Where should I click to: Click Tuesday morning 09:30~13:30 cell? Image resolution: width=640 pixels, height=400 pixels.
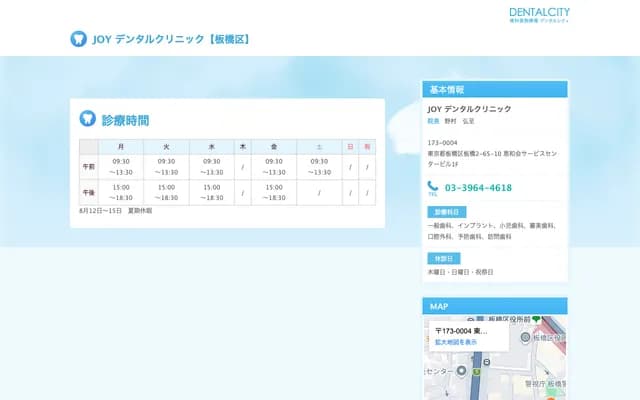(166, 167)
